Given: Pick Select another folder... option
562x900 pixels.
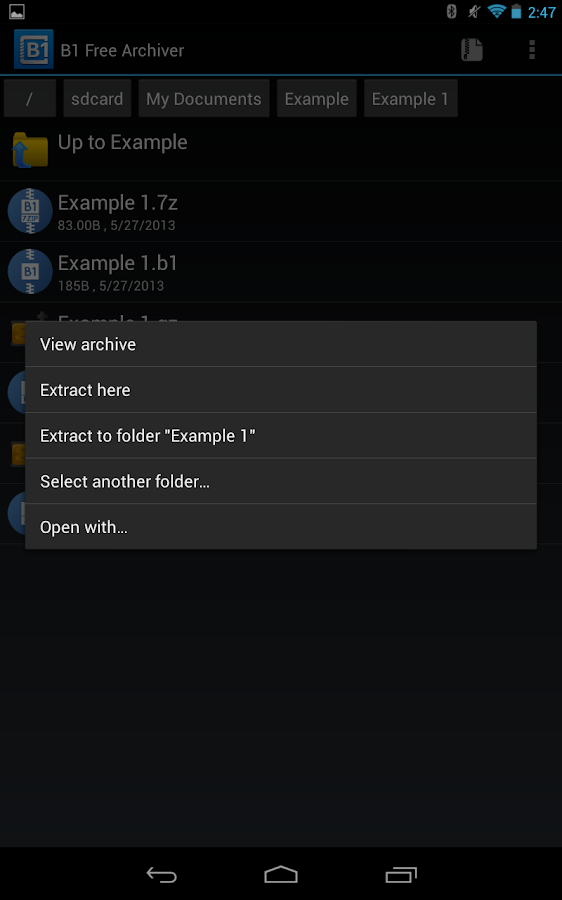Looking at the screenshot, I should click(281, 481).
